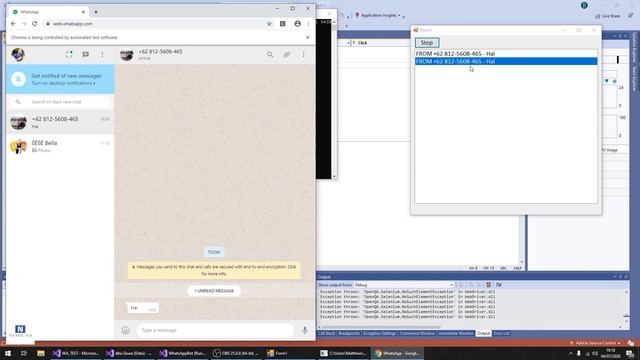The height and width of the screenshot is (360, 640).
Task: Click the contact avatar in the chat header
Action: tap(127, 54)
